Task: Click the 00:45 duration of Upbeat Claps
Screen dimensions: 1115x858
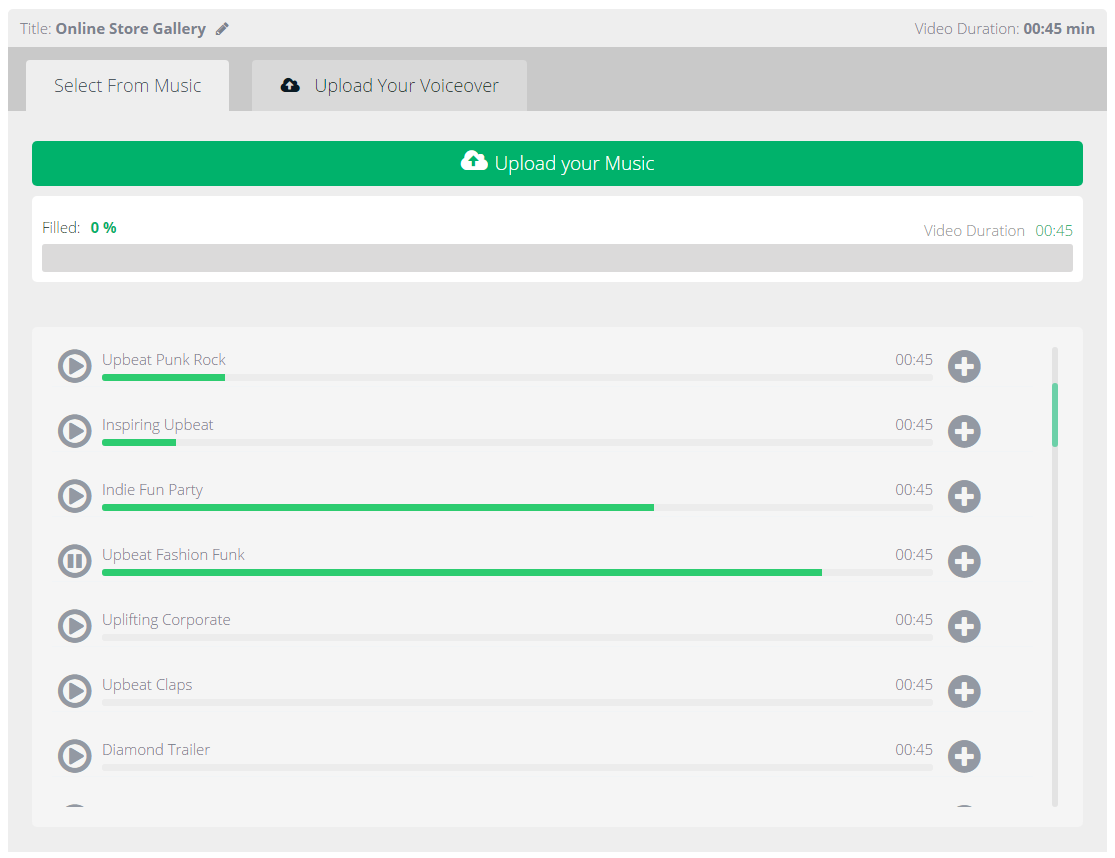Action: click(x=914, y=685)
